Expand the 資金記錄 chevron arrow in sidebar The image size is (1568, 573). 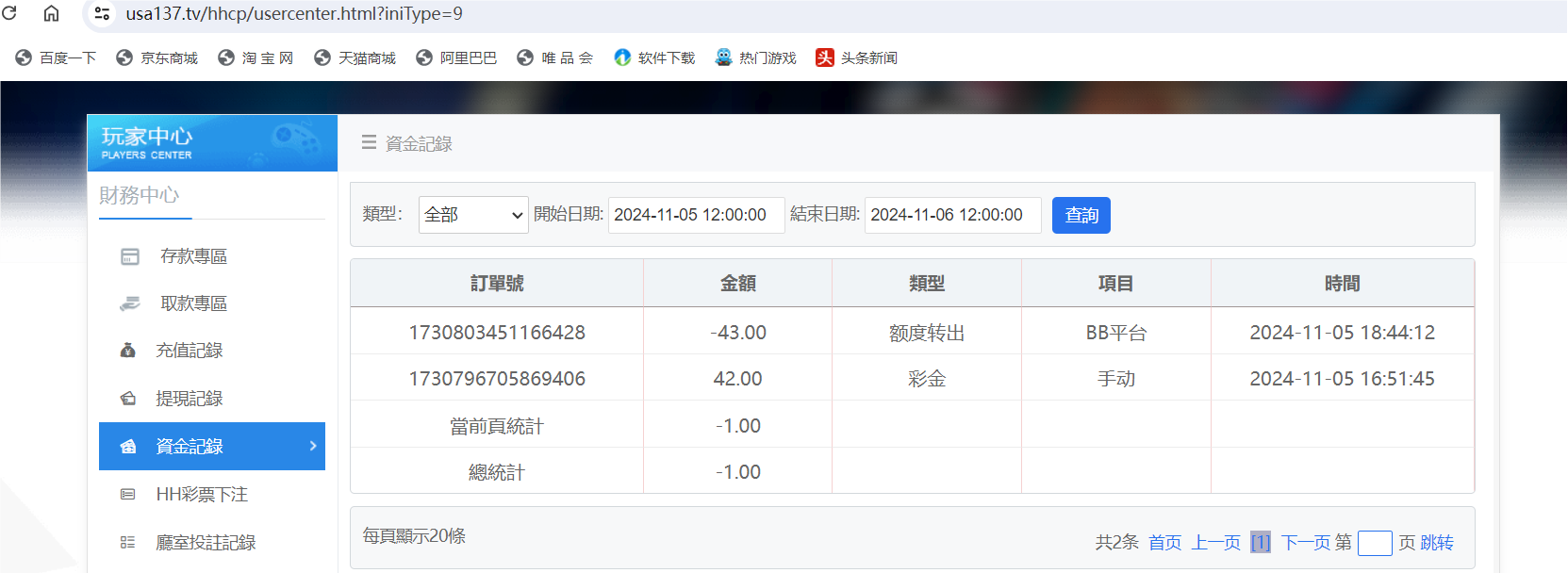pos(313,446)
